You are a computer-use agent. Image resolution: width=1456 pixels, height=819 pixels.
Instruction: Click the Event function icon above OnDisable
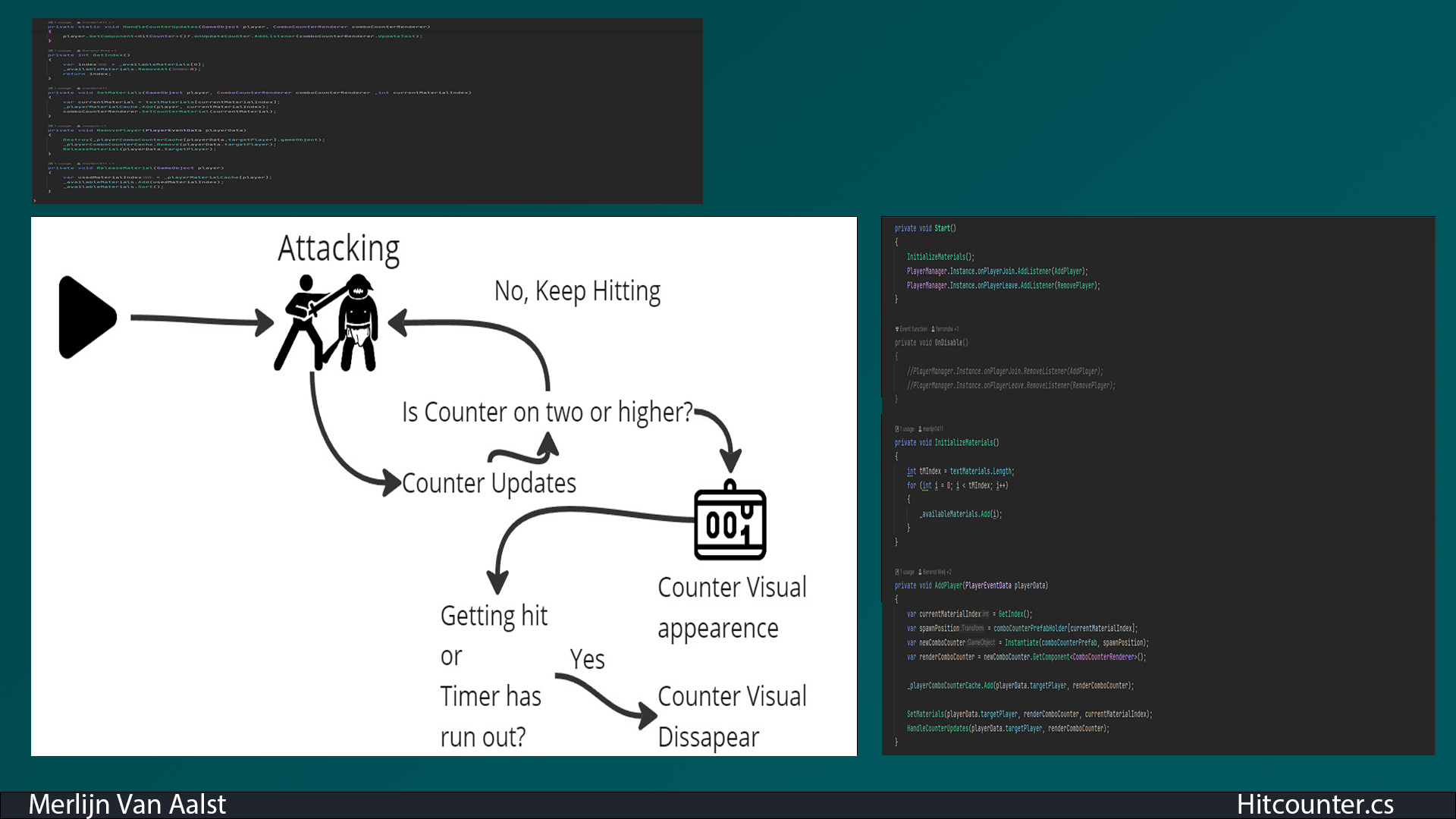(x=897, y=329)
